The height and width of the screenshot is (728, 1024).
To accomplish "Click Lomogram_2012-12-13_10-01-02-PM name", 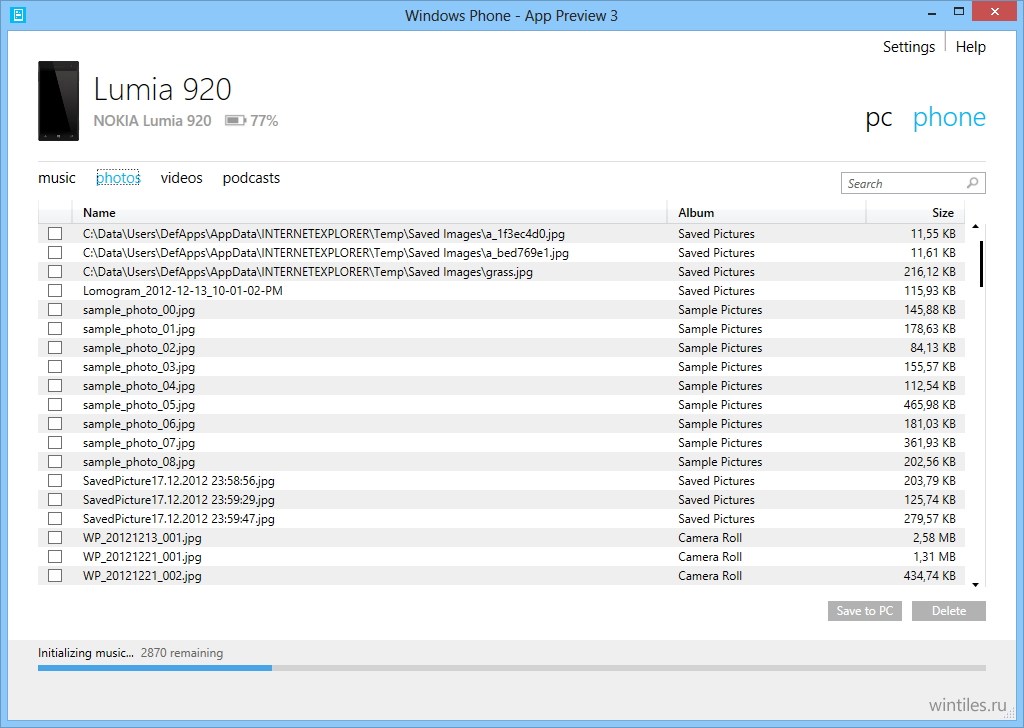I will click(x=183, y=291).
